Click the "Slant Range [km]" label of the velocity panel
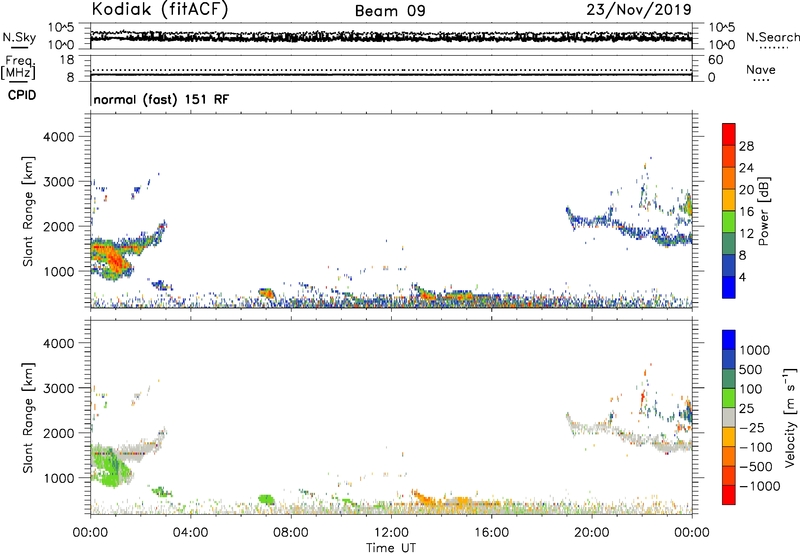The height and width of the screenshot is (554, 800). pyautogui.click(x=28, y=418)
